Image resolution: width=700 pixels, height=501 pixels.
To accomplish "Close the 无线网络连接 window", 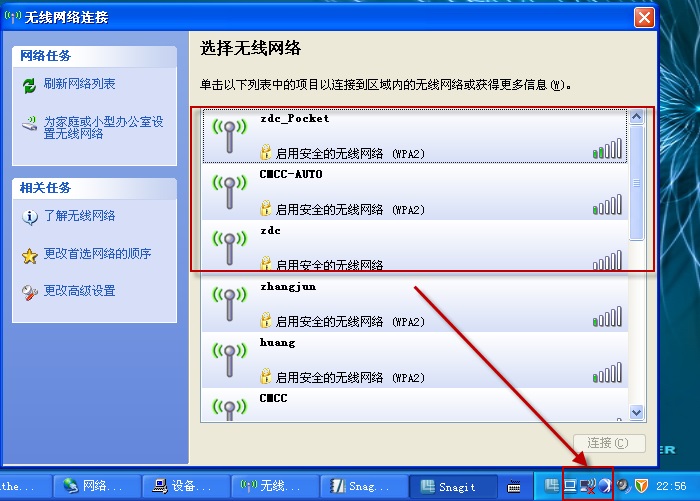I will (x=644, y=18).
